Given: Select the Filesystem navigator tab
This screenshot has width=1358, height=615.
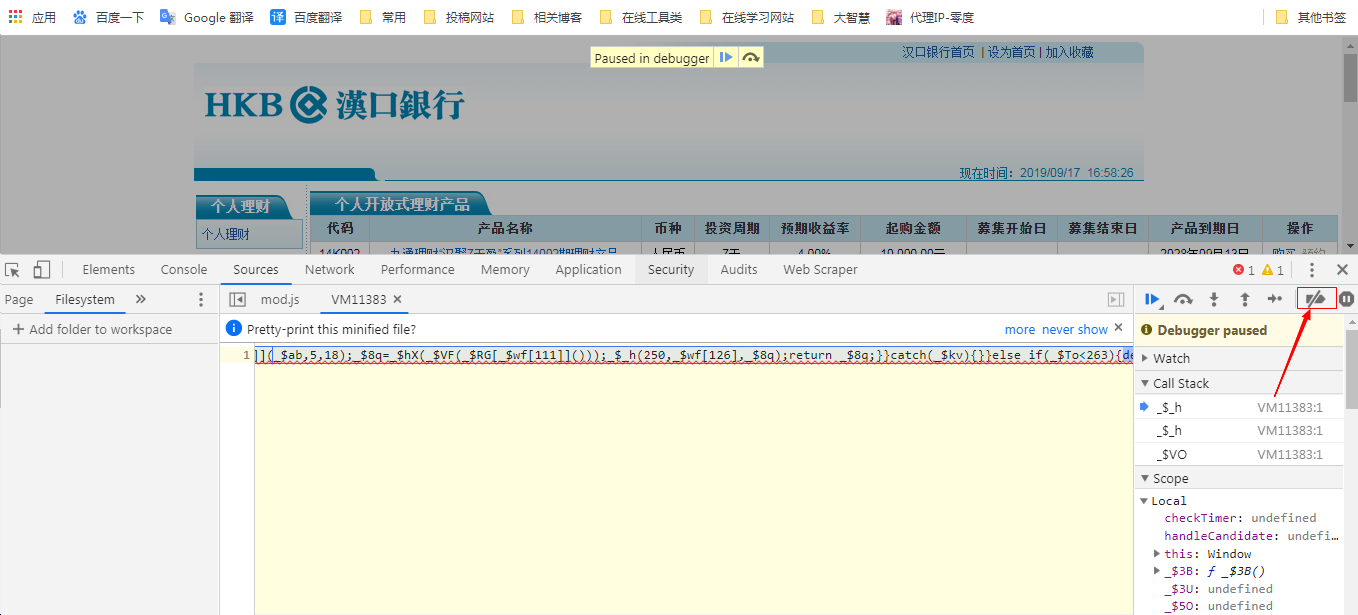Looking at the screenshot, I should point(85,299).
